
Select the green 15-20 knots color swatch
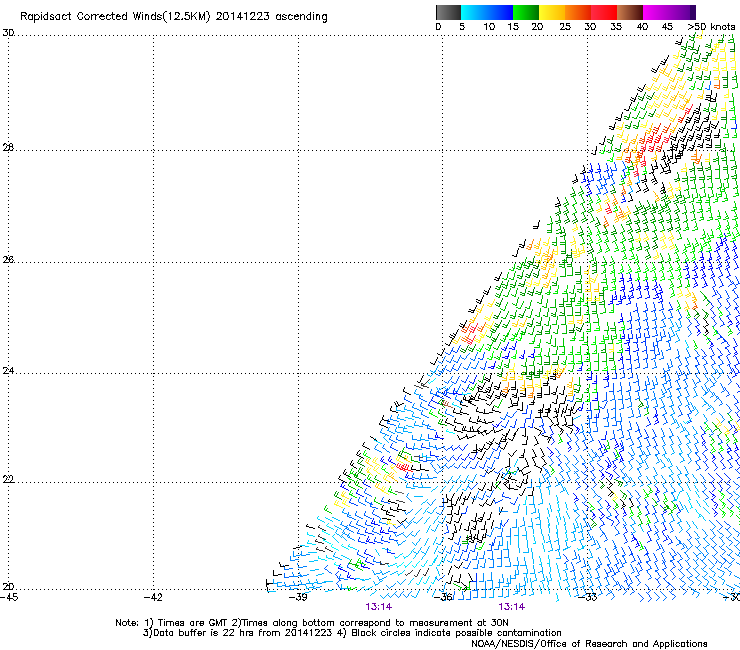(526, 12)
